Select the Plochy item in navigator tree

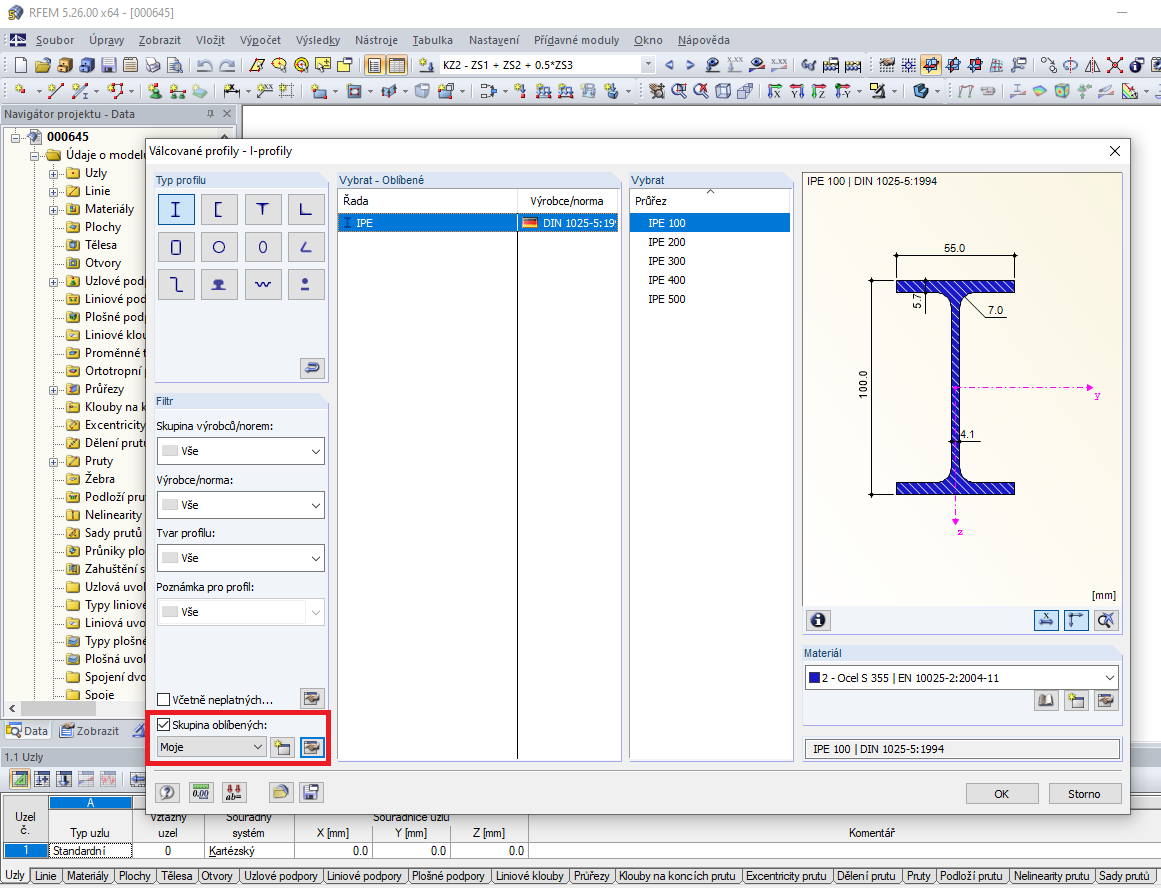(x=102, y=227)
